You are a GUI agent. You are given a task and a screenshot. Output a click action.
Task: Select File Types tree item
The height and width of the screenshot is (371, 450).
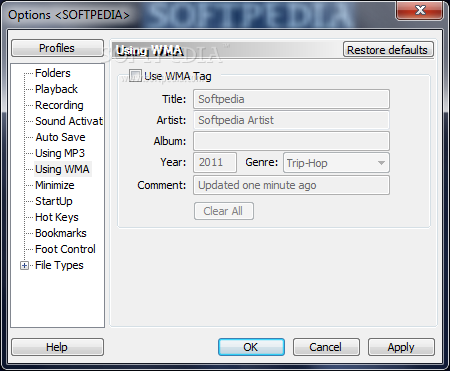59,265
